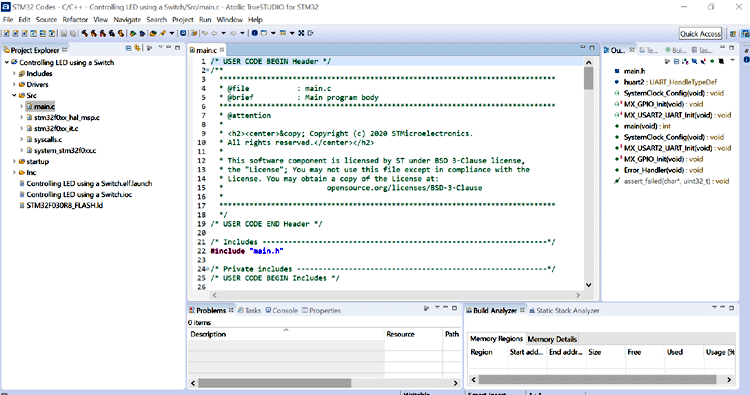Switch to the Tasks tab beside Problems
The height and width of the screenshot is (395, 750).
coord(250,310)
